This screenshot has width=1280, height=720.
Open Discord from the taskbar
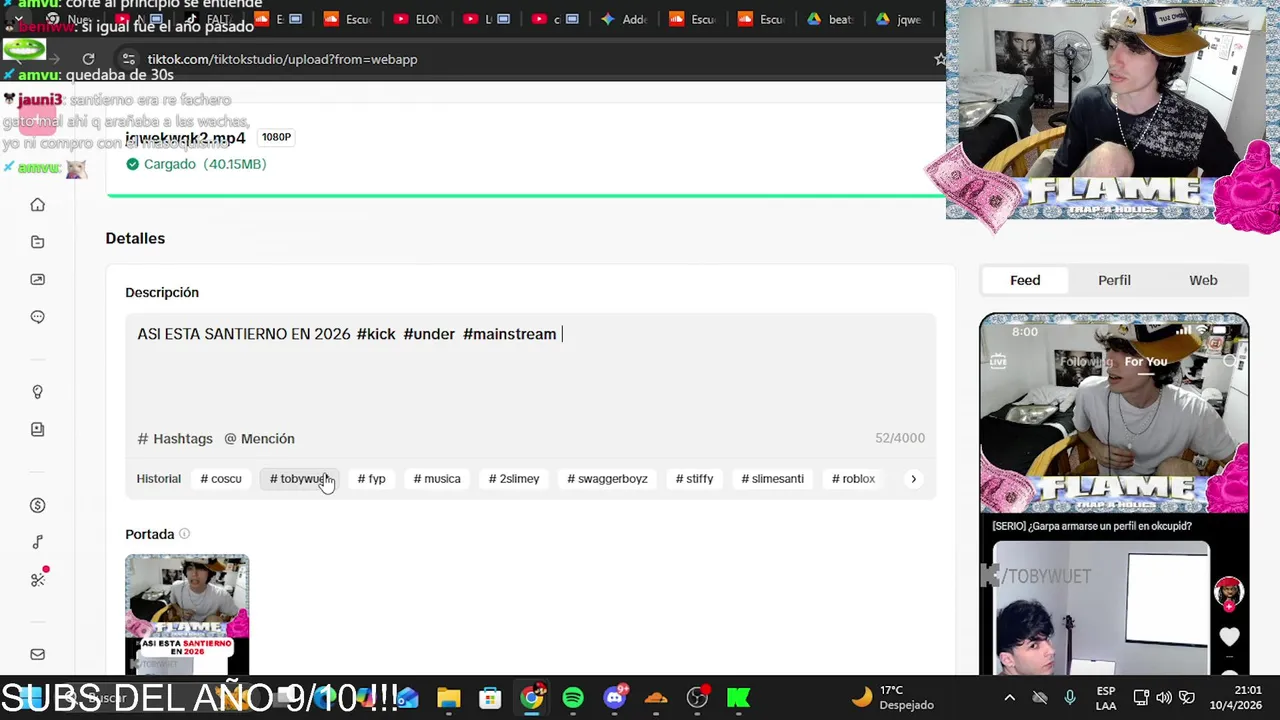[x=615, y=698]
